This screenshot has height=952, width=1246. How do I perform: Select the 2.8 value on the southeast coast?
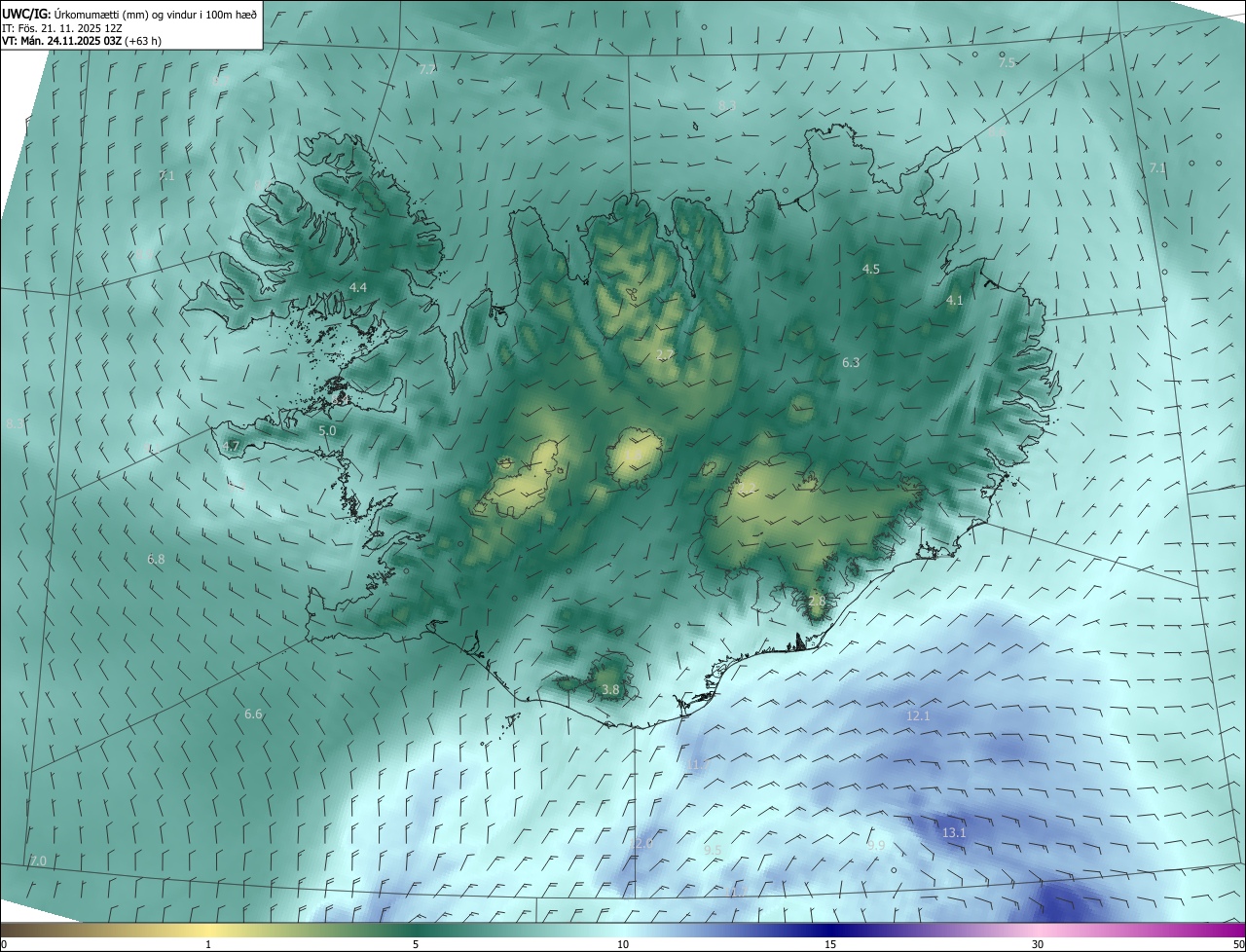[817, 602]
